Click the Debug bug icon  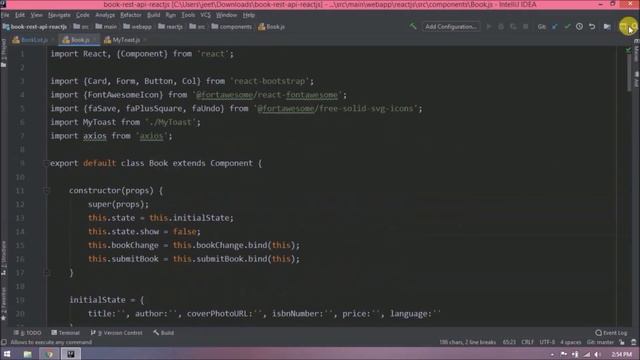coord(501,27)
